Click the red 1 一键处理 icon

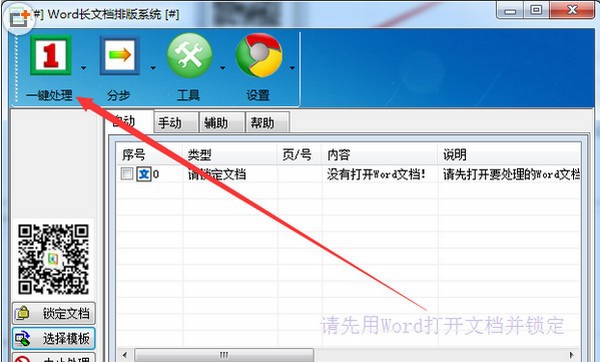[51, 55]
